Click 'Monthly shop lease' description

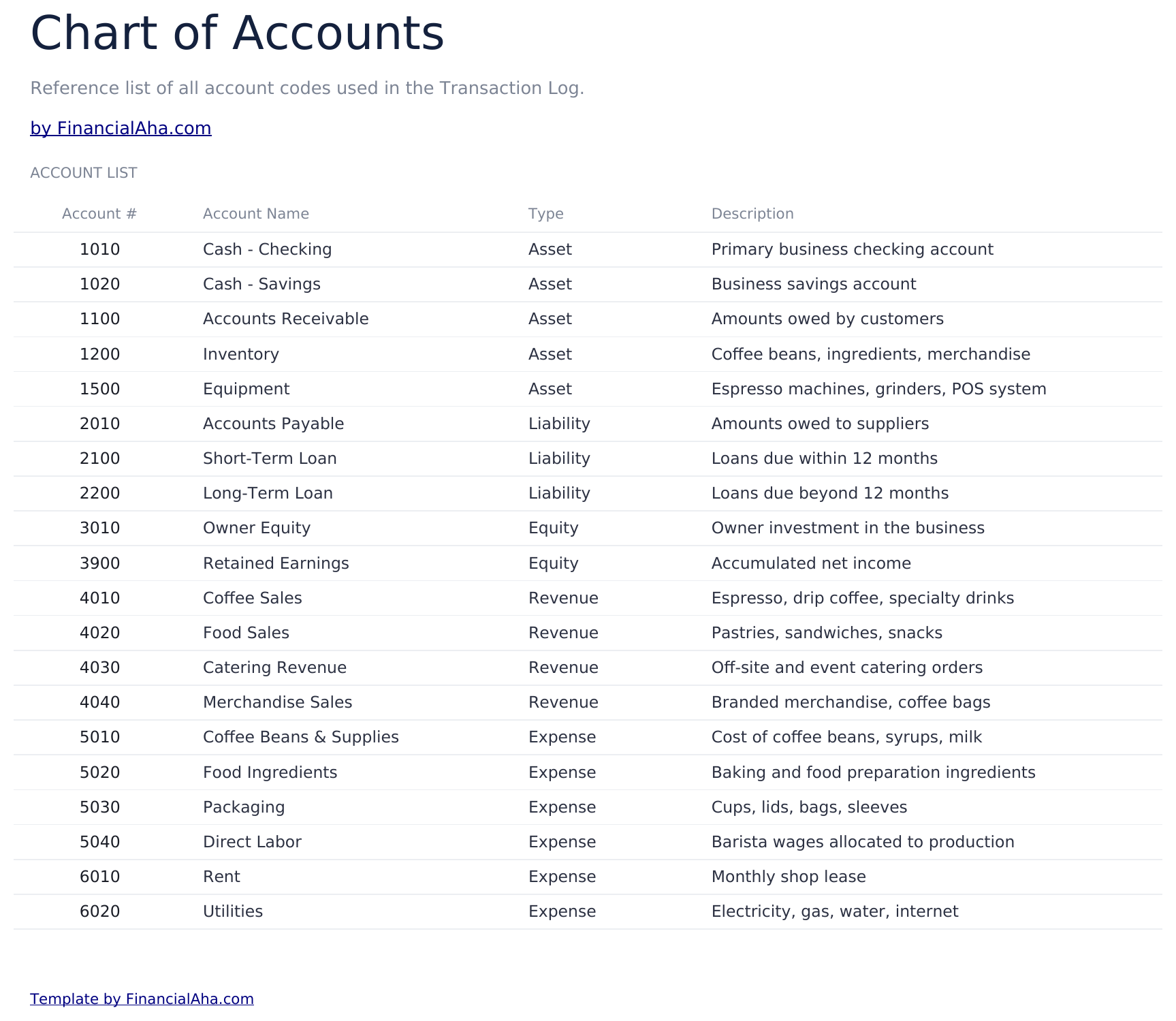(x=789, y=877)
